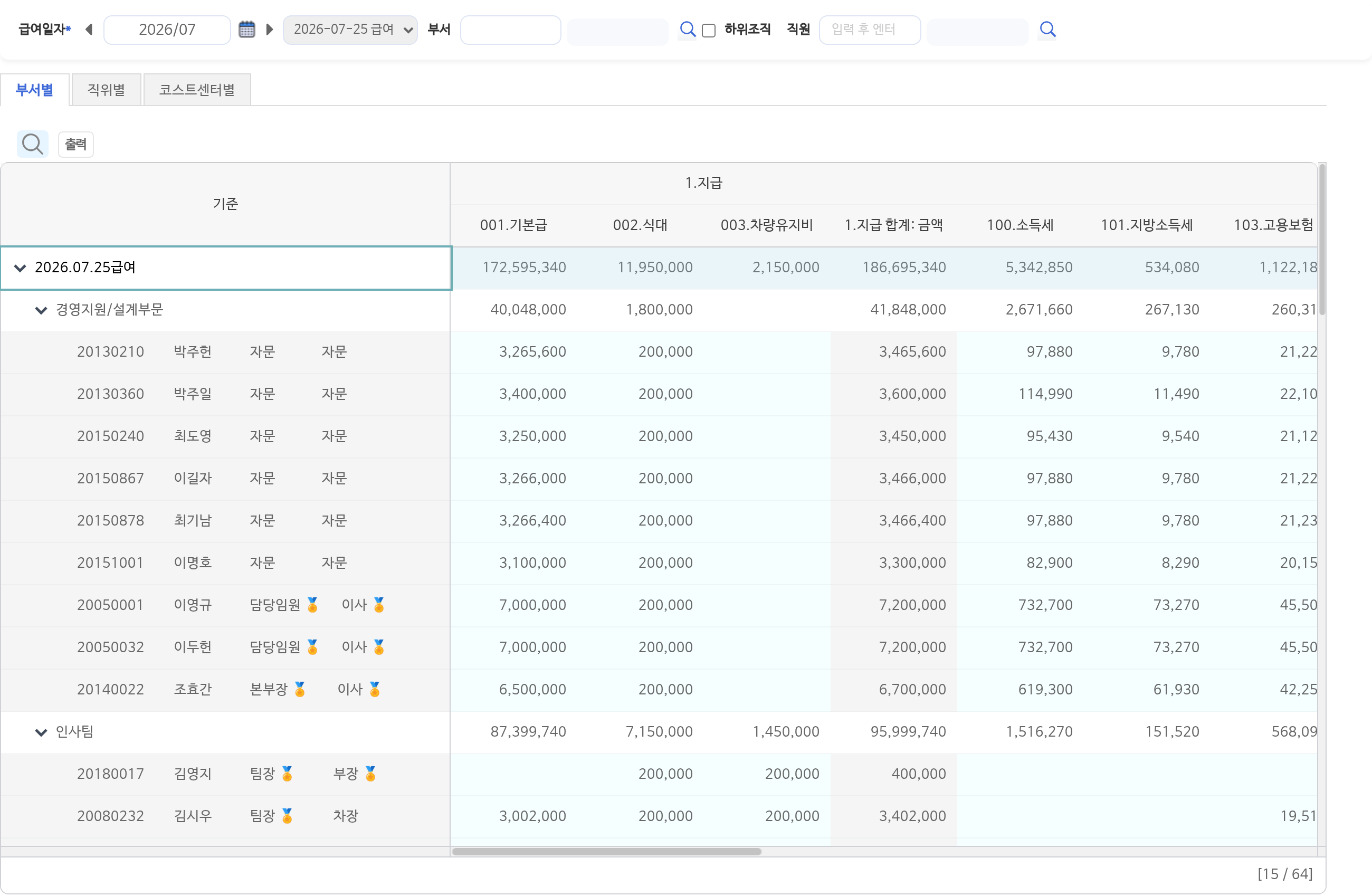1372x896 pixels.
Task: Open the 2026-07-25 급여 dropdown
Action: [x=350, y=30]
